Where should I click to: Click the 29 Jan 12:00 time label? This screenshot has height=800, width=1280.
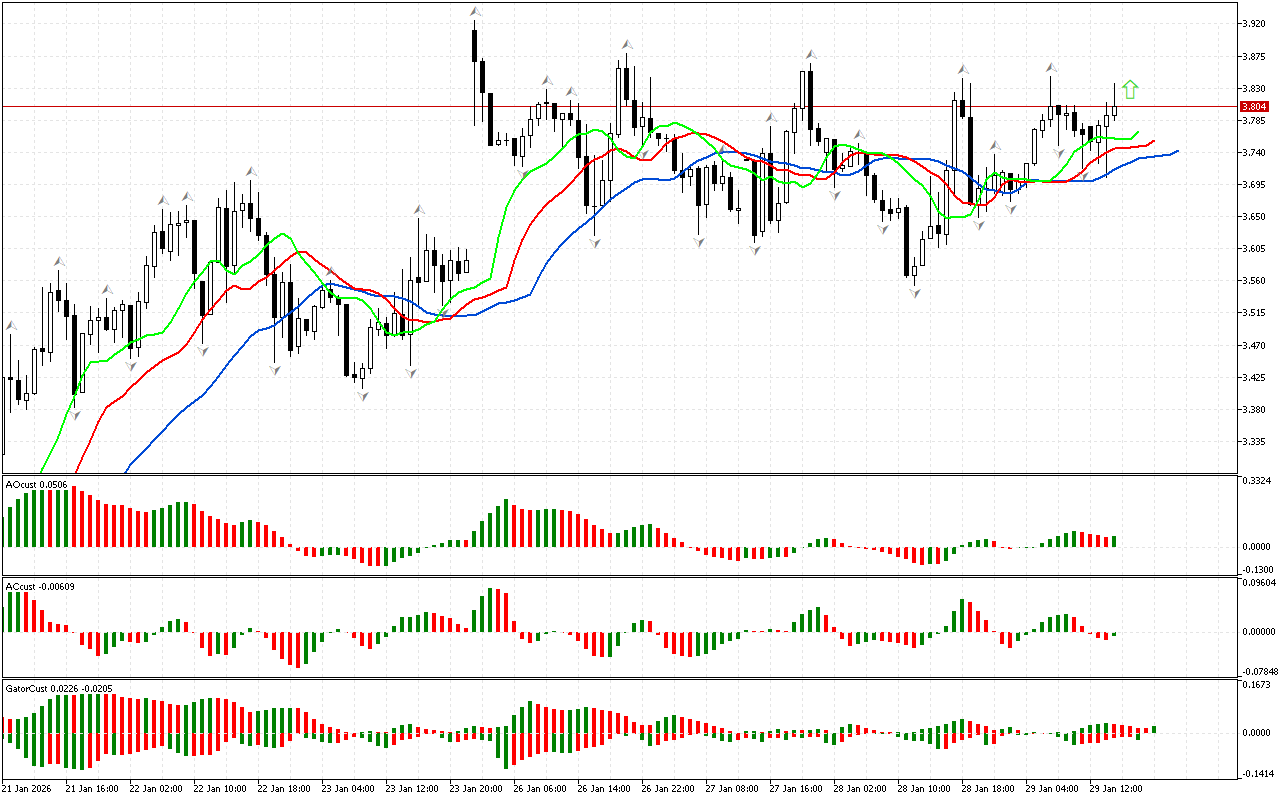[1117, 788]
